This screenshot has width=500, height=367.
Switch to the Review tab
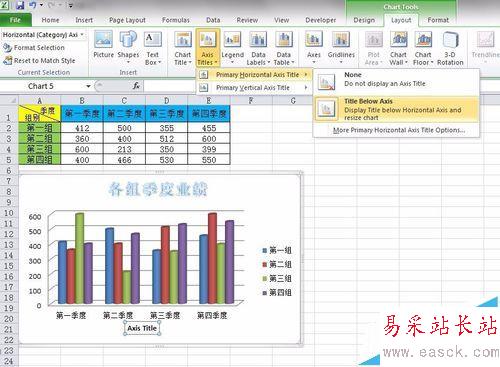(x=247, y=20)
